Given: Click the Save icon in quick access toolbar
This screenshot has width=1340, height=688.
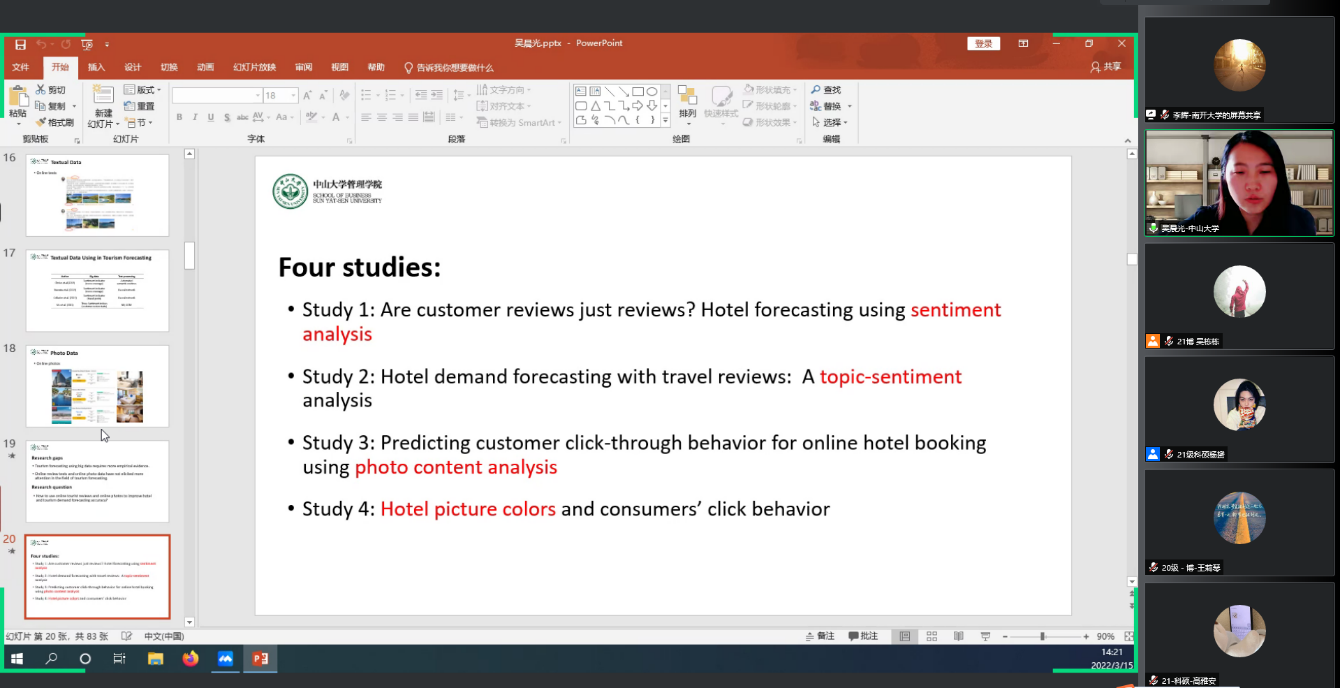Looking at the screenshot, I should pos(20,44).
